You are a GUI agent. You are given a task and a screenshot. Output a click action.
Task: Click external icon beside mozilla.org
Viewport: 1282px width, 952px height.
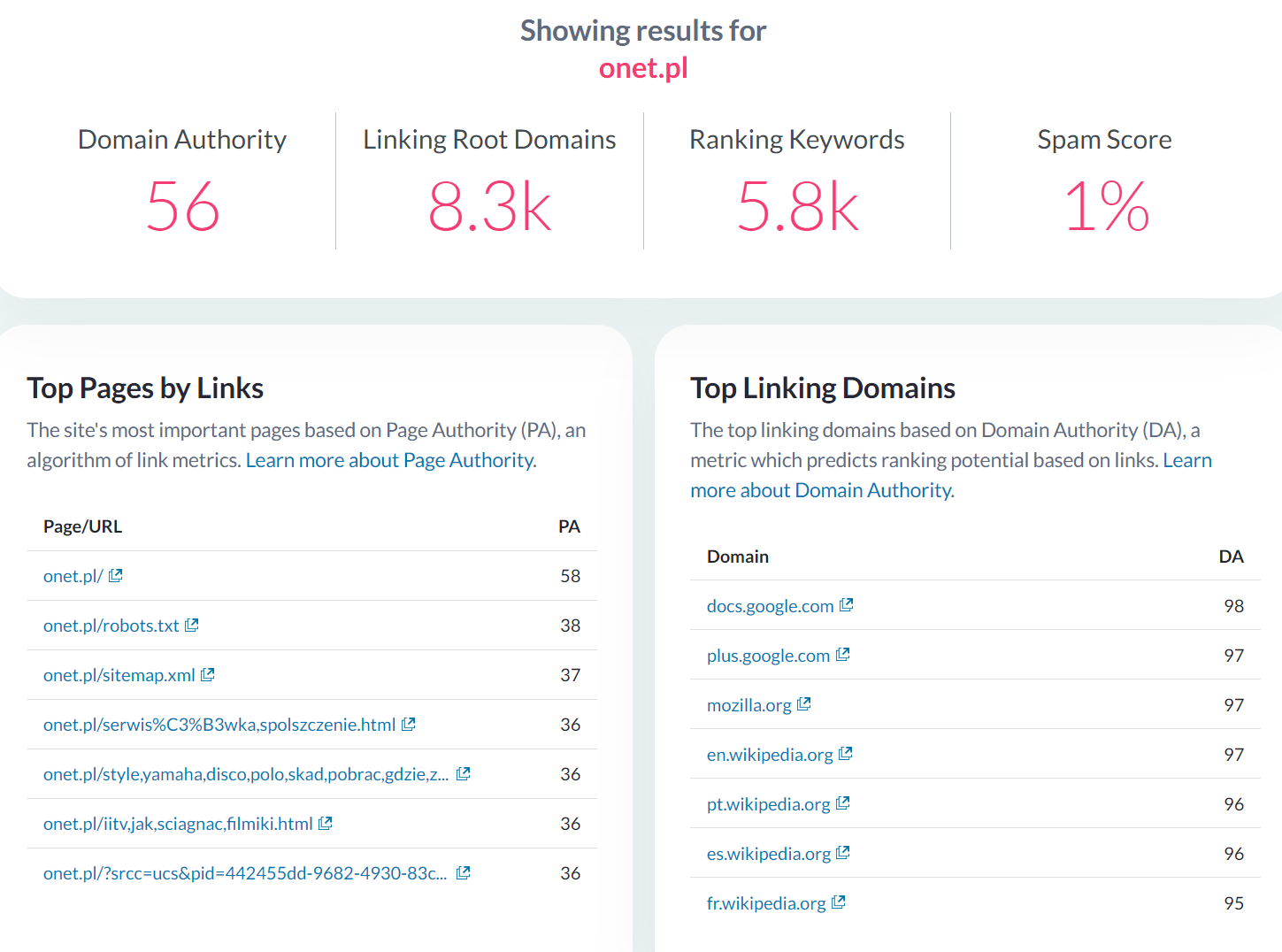(x=803, y=703)
